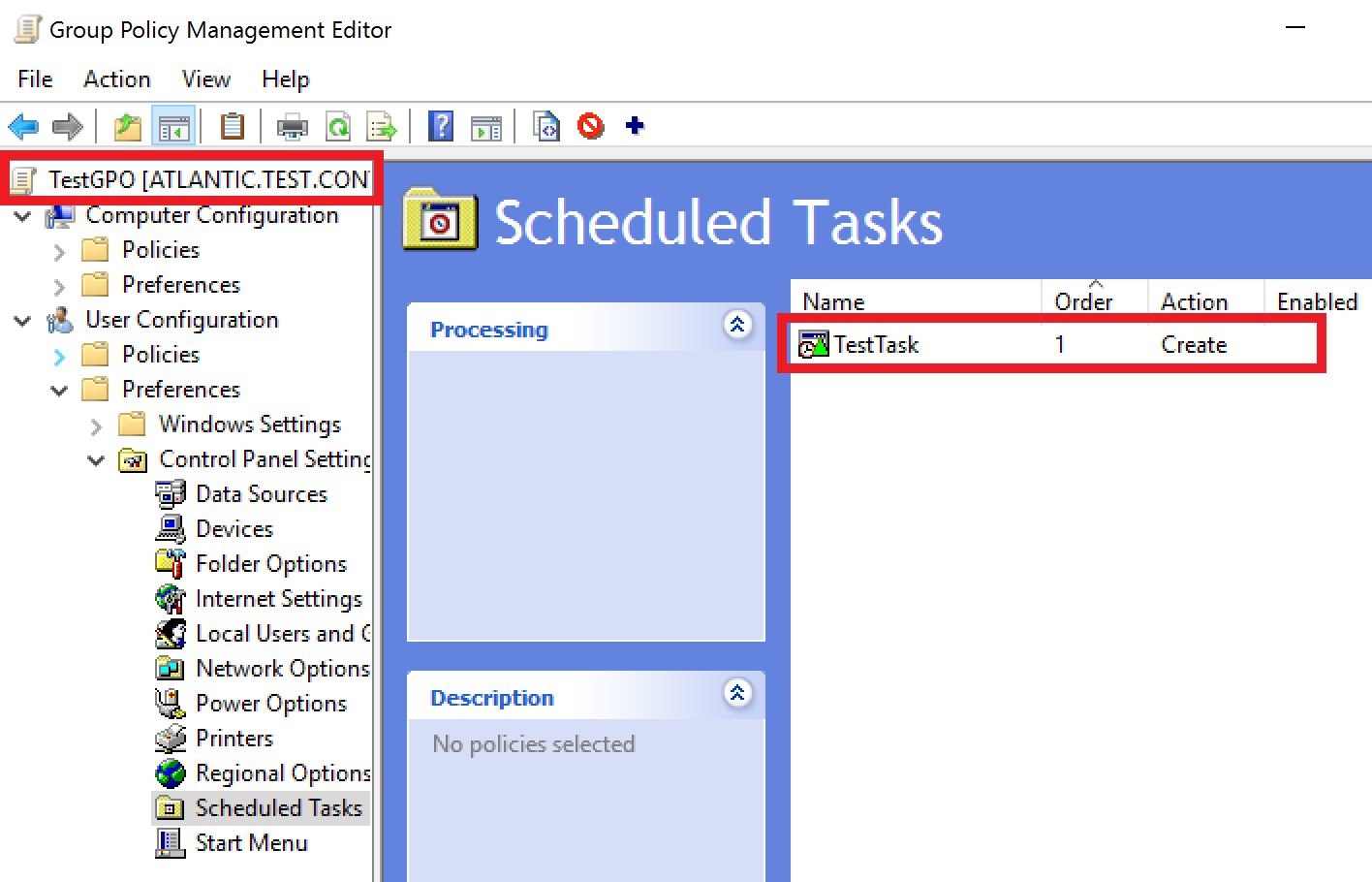Click the Paste clipboard toolbar icon

click(x=233, y=126)
